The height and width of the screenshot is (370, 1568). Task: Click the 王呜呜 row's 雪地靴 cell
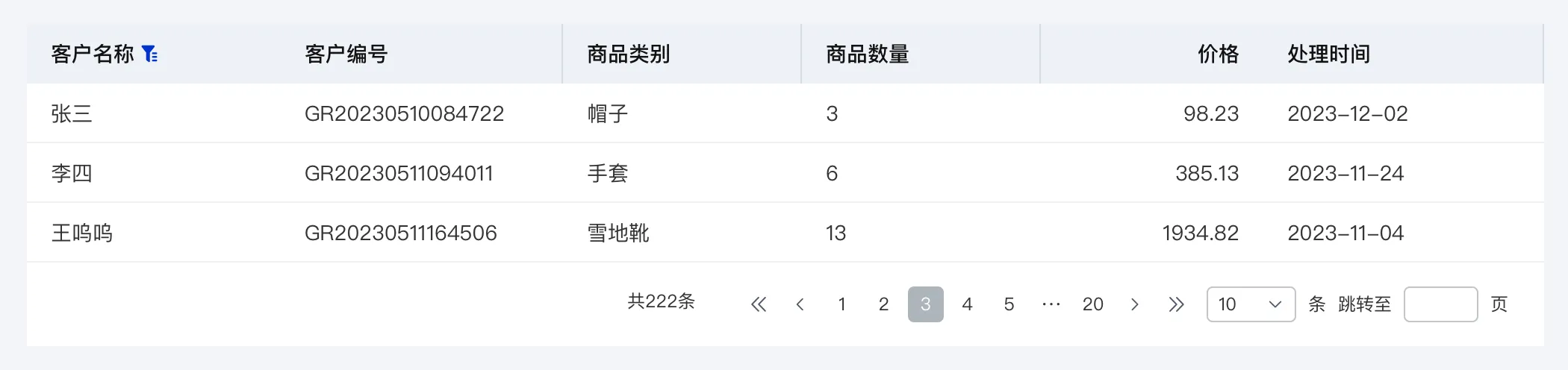coord(618,233)
